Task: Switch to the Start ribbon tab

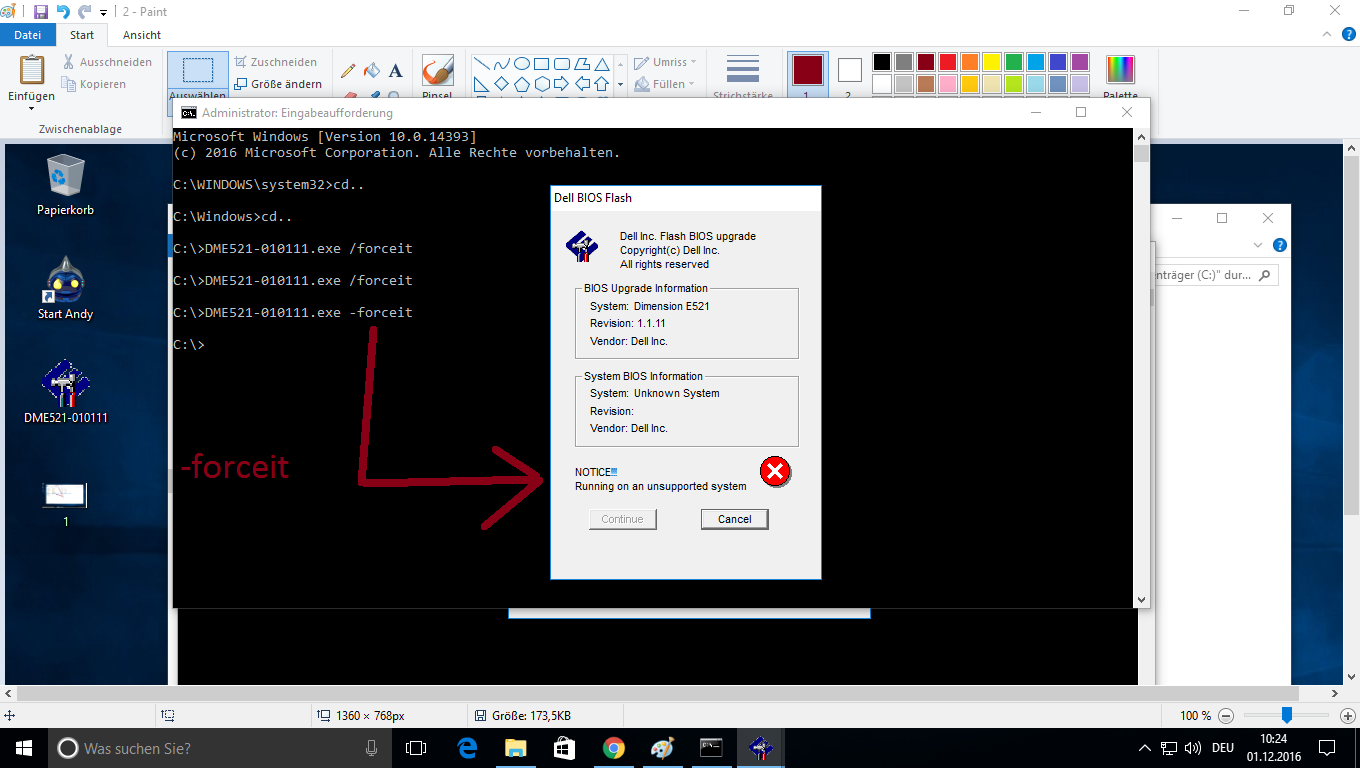Action: pyautogui.click(x=82, y=35)
